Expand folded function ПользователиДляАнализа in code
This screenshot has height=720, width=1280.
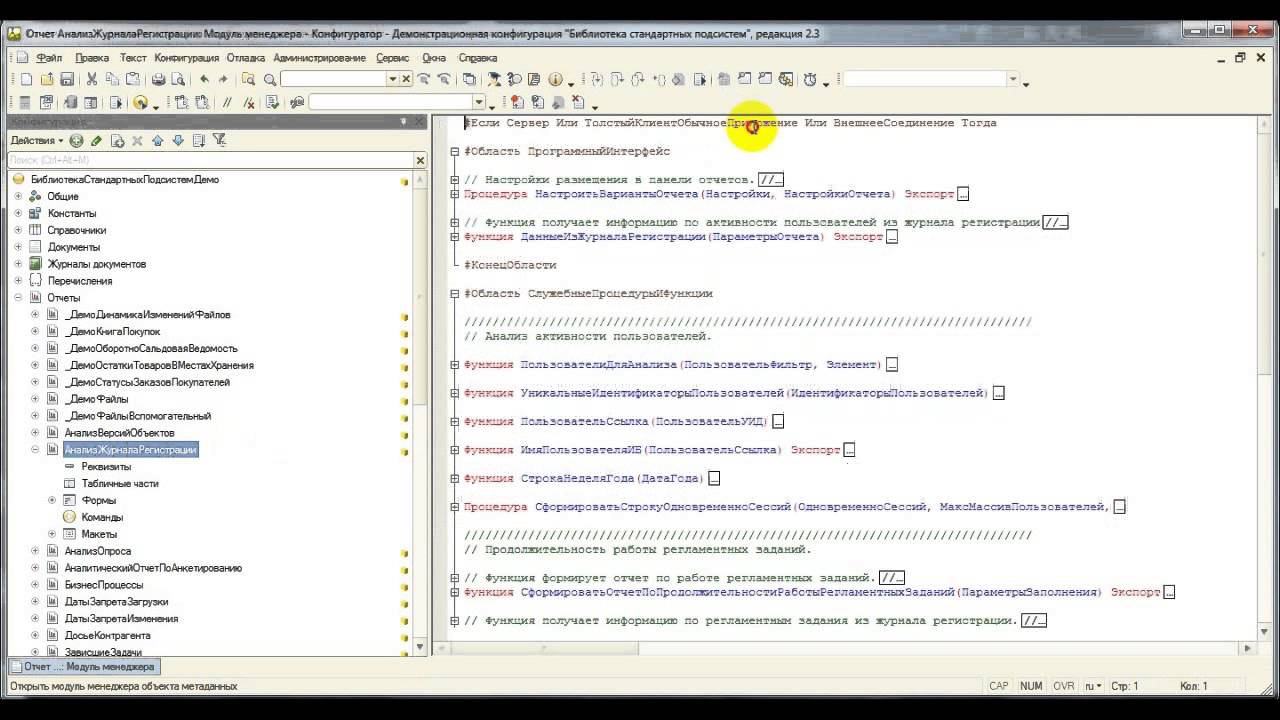point(455,365)
